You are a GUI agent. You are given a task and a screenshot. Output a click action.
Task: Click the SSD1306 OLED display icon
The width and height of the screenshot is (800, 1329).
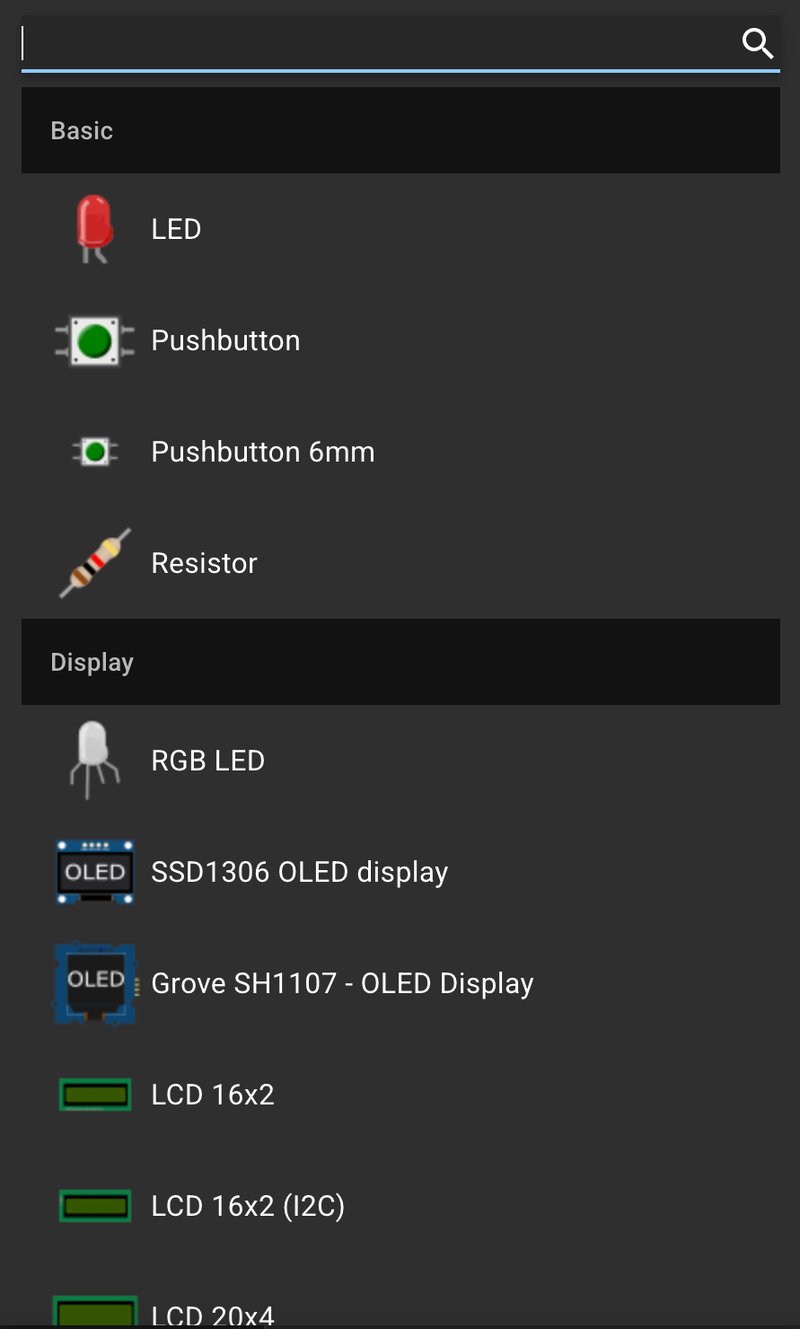[95, 872]
